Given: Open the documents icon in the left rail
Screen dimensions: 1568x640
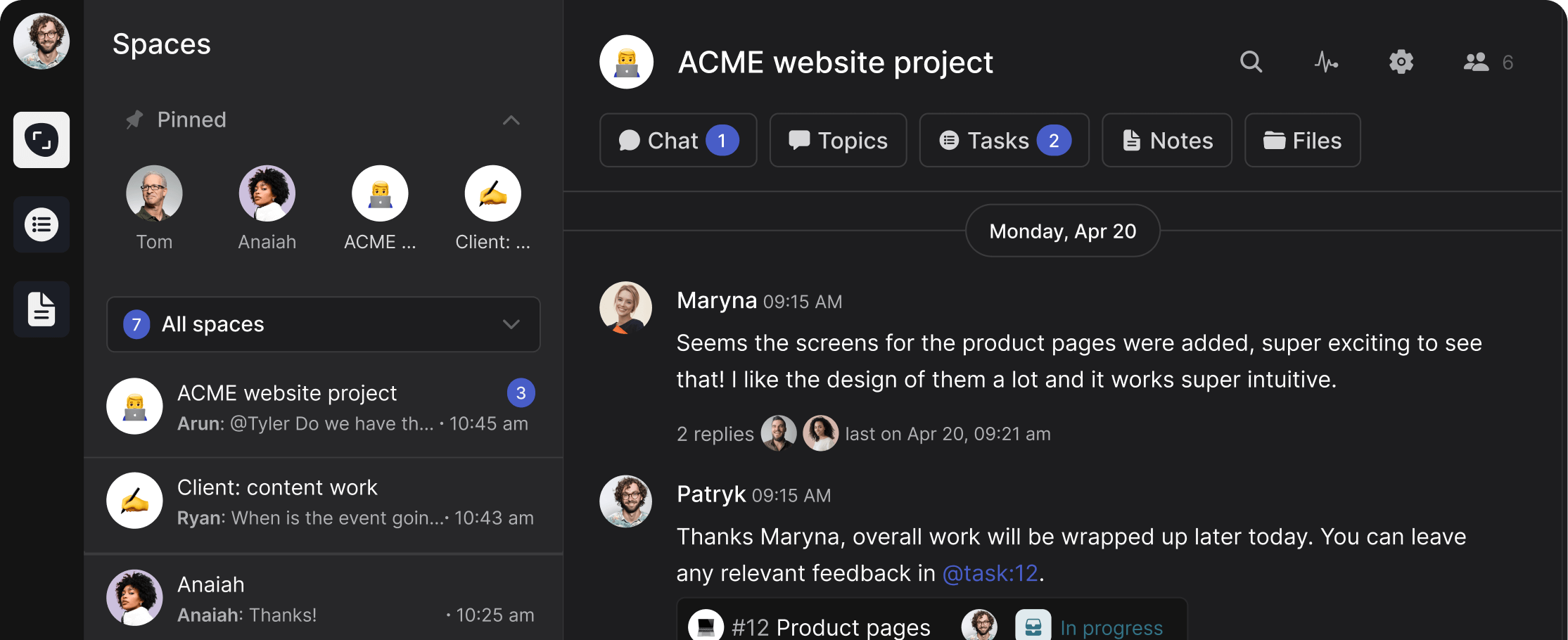Looking at the screenshot, I should point(41,308).
